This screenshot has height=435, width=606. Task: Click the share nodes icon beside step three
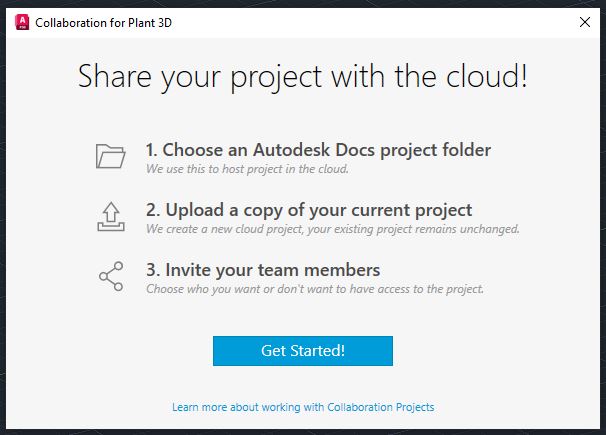point(110,276)
